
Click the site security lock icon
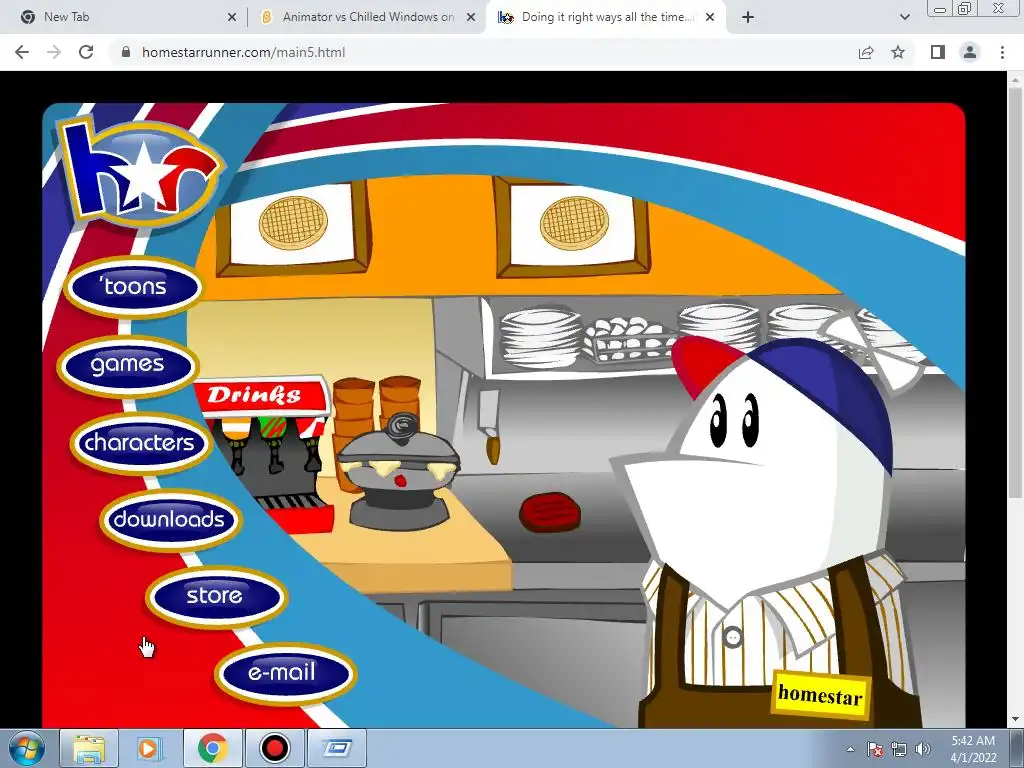coord(126,52)
